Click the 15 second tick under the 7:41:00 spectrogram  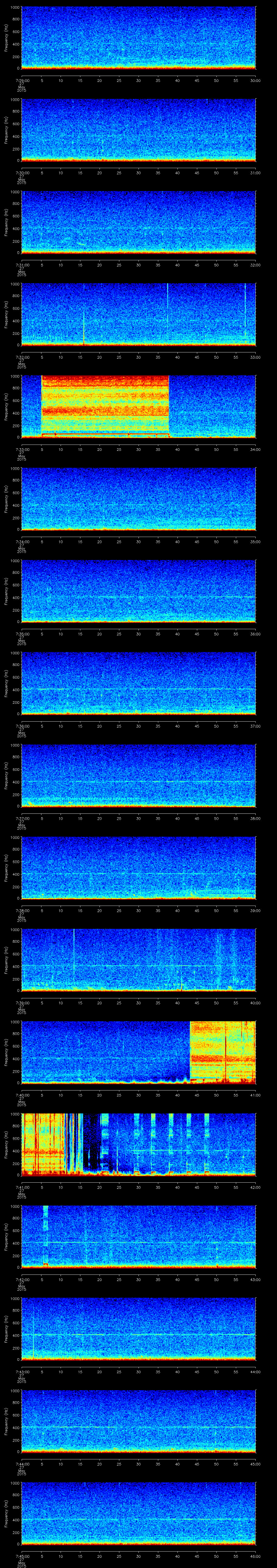coord(80,1187)
